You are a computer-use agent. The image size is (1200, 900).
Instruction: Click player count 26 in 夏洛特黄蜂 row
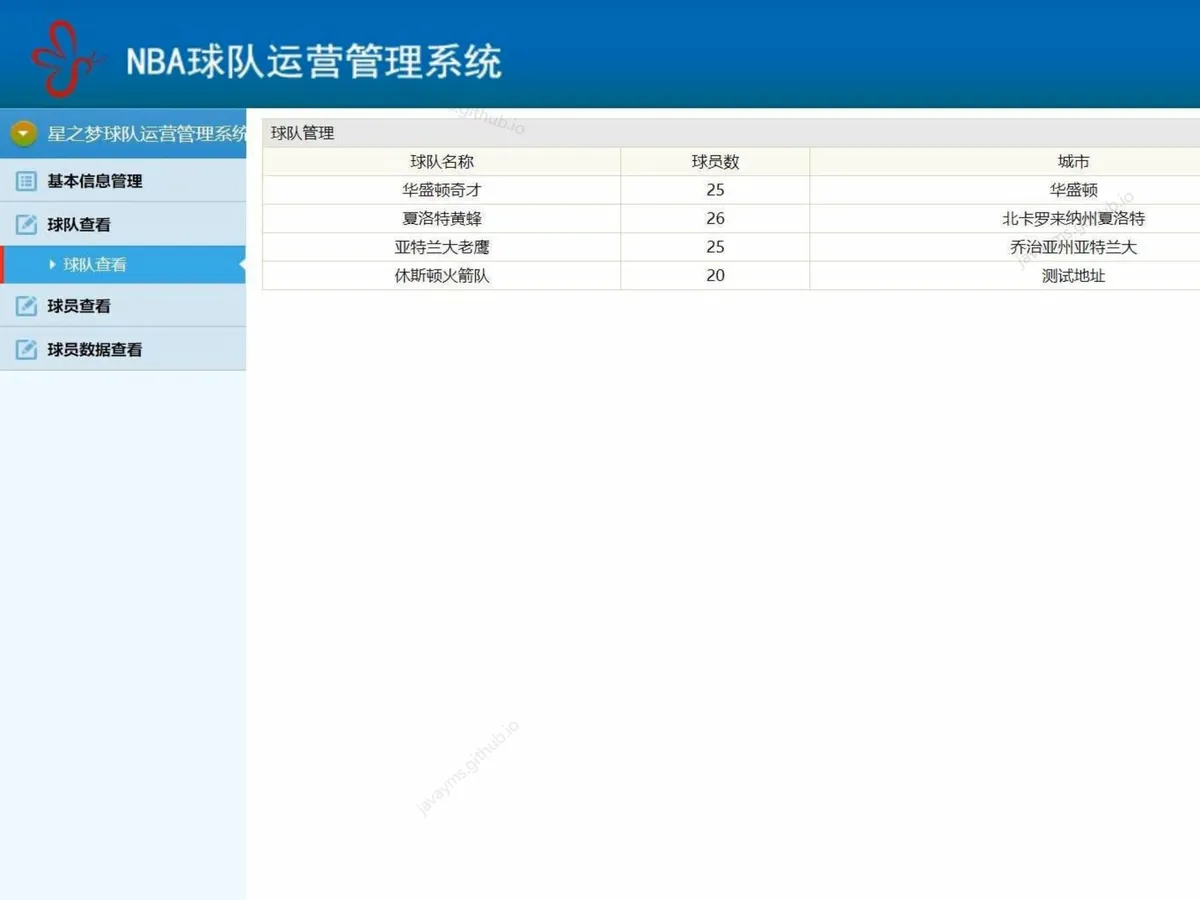(x=715, y=219)
